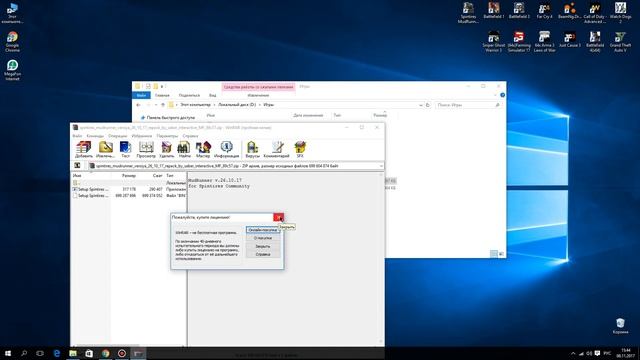The width and height of the screenshot is (640, 360).
Task: Open the Microsoft Store taskbar icon
Action: pos(89,353)
